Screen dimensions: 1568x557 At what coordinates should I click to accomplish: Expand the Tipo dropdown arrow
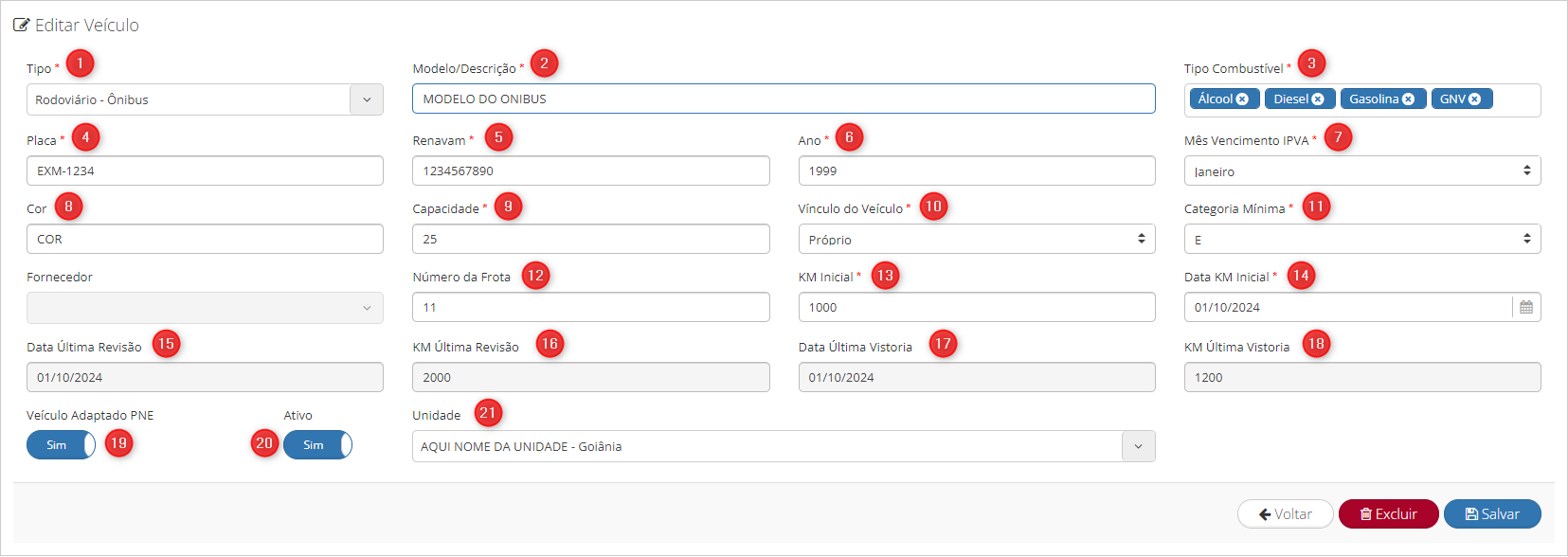click(367, 99)
